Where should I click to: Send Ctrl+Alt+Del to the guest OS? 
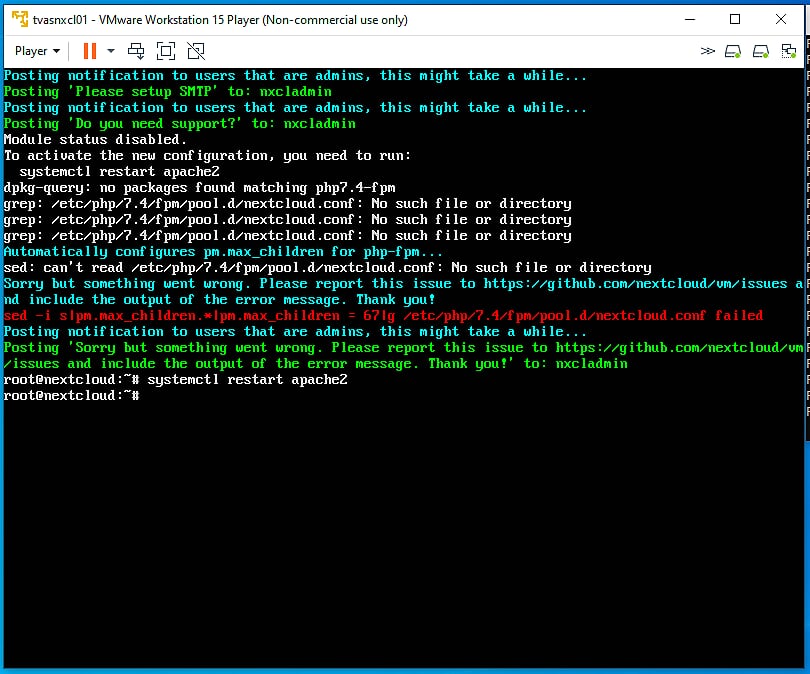[135, 51]
